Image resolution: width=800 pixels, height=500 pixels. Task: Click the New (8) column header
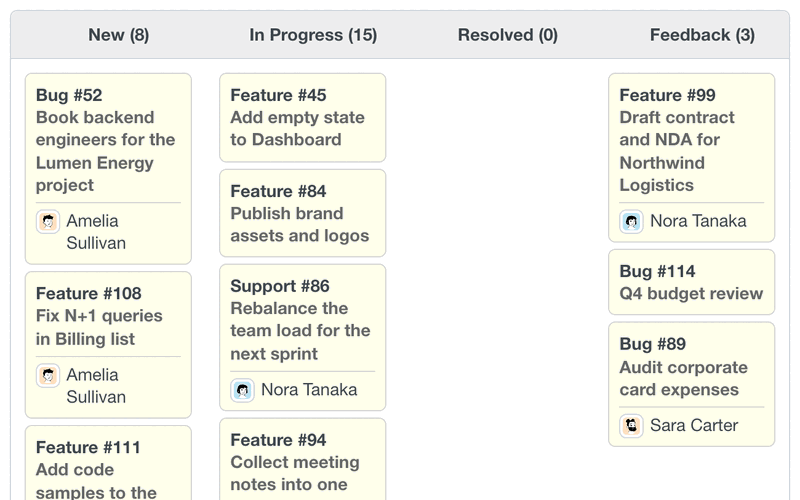(x=118, y=35)
